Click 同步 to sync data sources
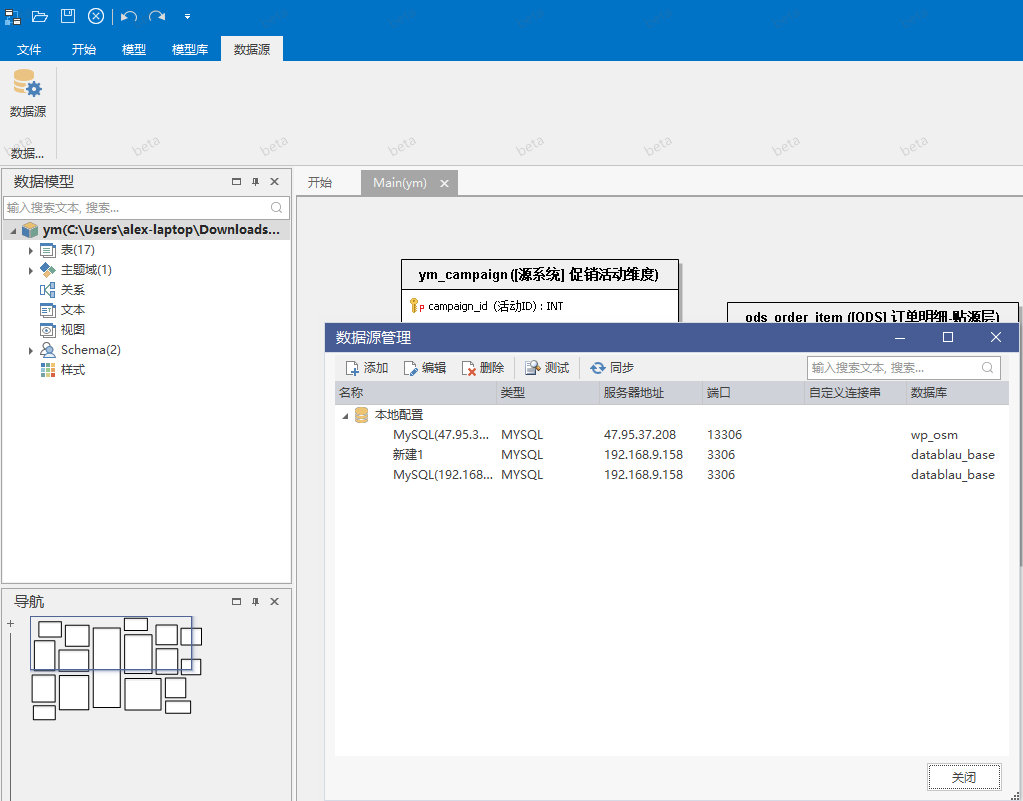 (x=612, y=368)
